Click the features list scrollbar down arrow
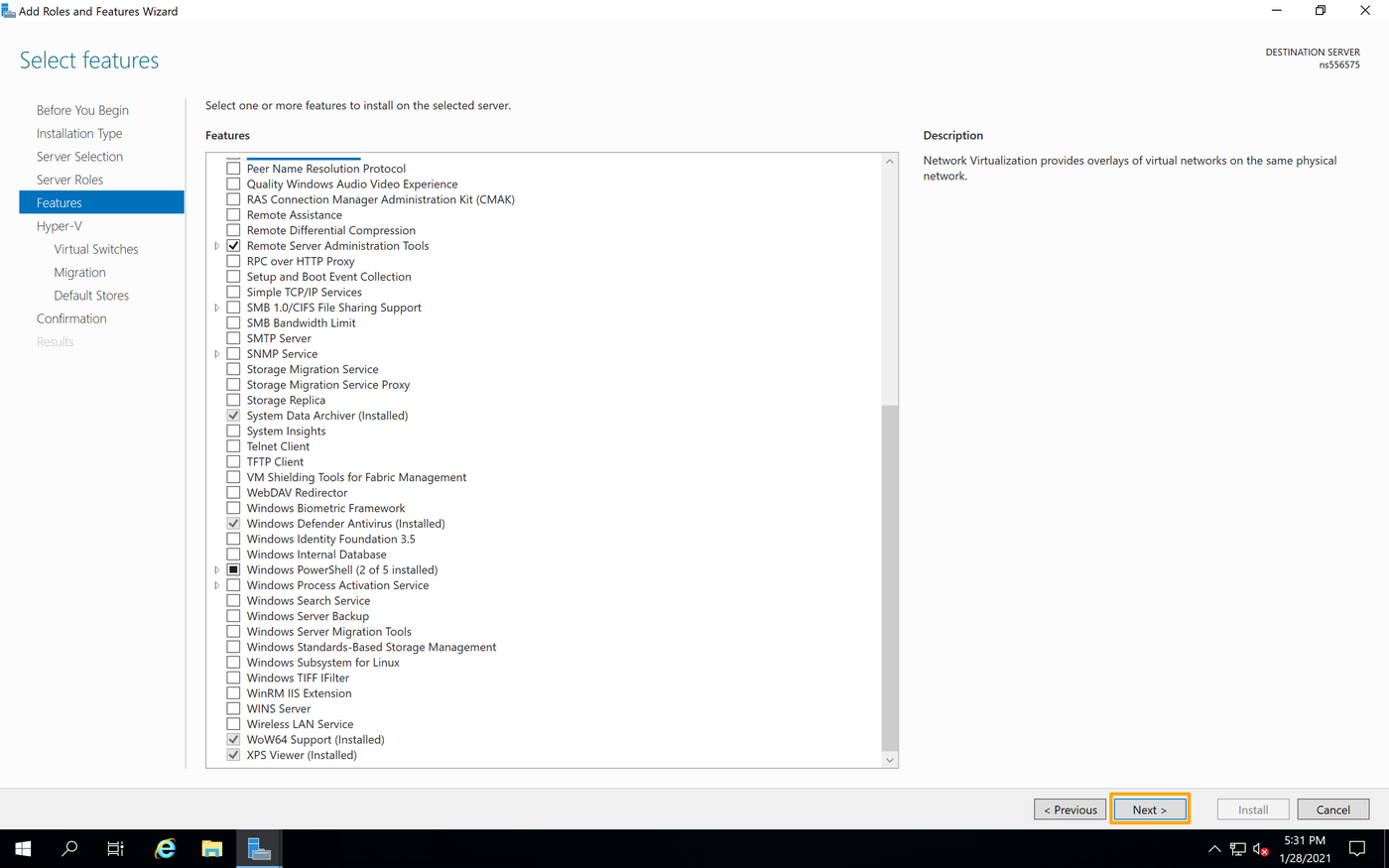Screen dimensions: 1389x868 (x=888, y=759)
